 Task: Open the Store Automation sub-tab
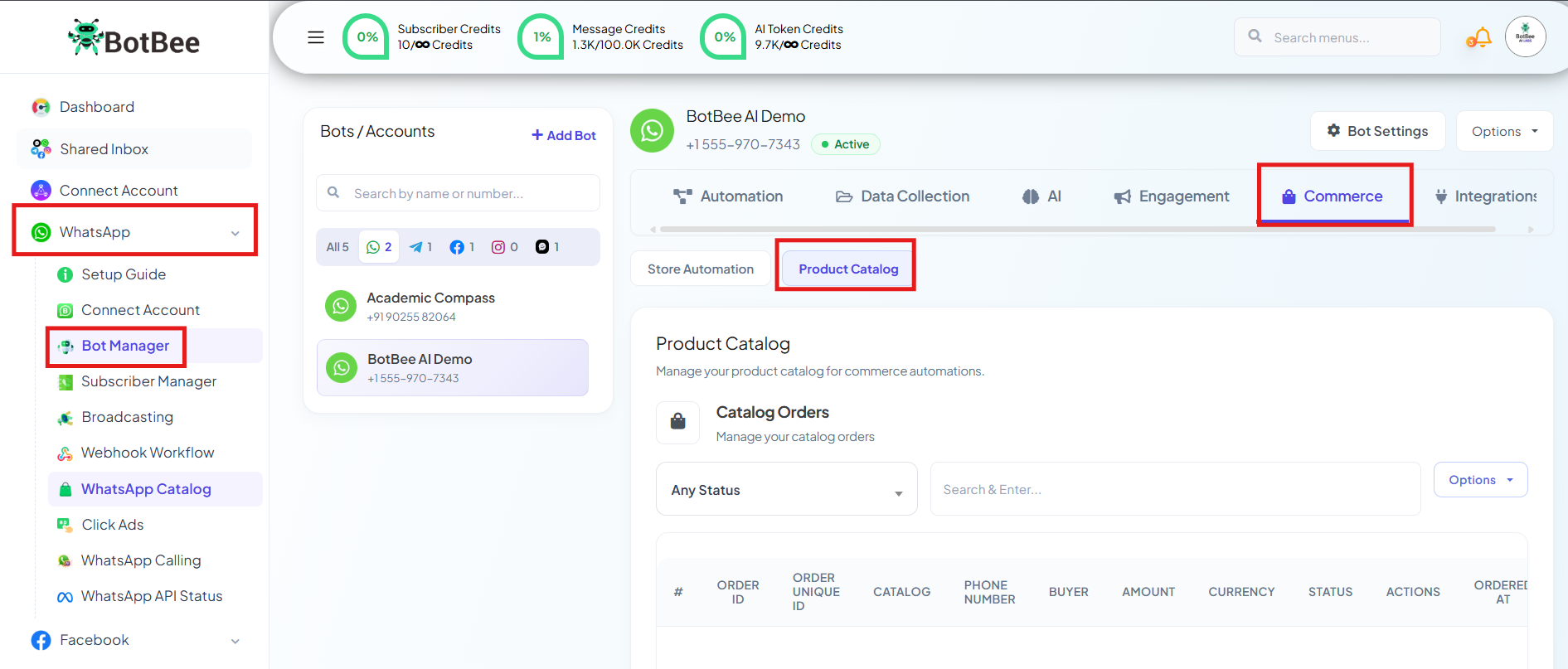tap(701, 269)
